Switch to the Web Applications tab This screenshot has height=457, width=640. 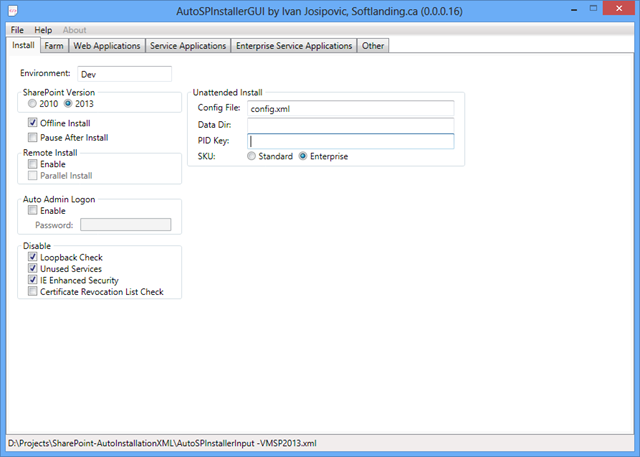(107, 46)
